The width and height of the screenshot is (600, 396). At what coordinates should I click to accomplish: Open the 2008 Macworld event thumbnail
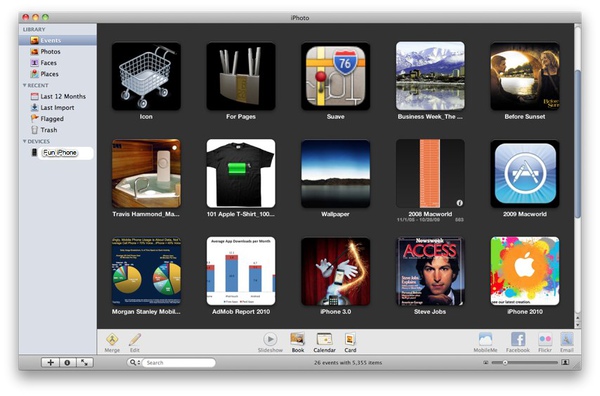430,174
